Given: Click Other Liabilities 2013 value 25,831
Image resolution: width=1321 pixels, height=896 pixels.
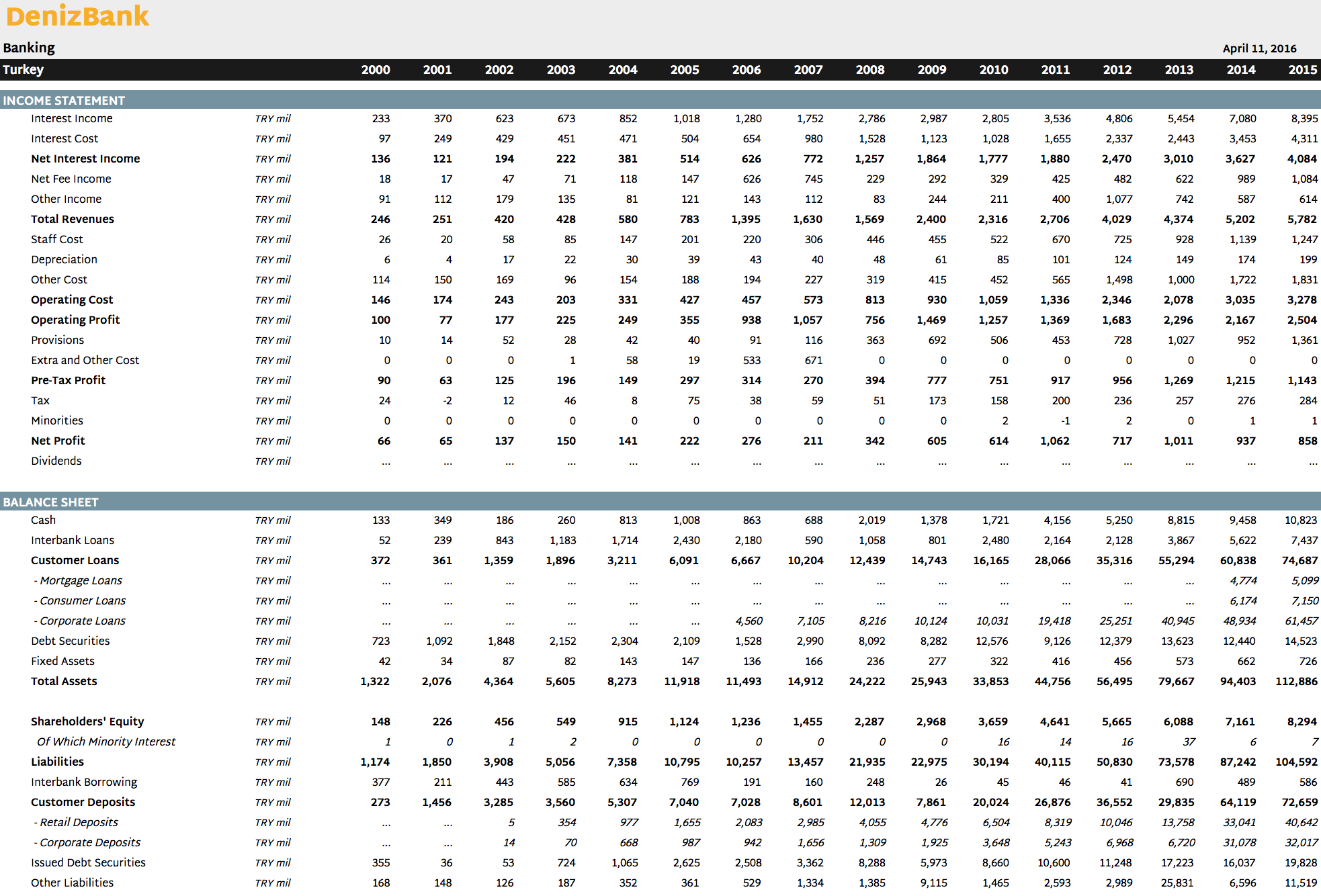Looking at the screenshot, I should [x=1177, y=883].
